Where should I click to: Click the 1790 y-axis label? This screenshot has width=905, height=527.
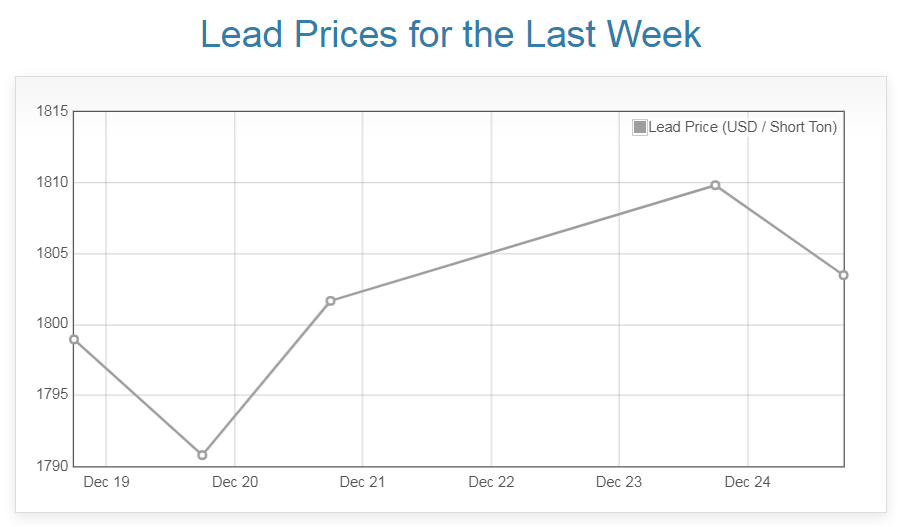[52, 466]
